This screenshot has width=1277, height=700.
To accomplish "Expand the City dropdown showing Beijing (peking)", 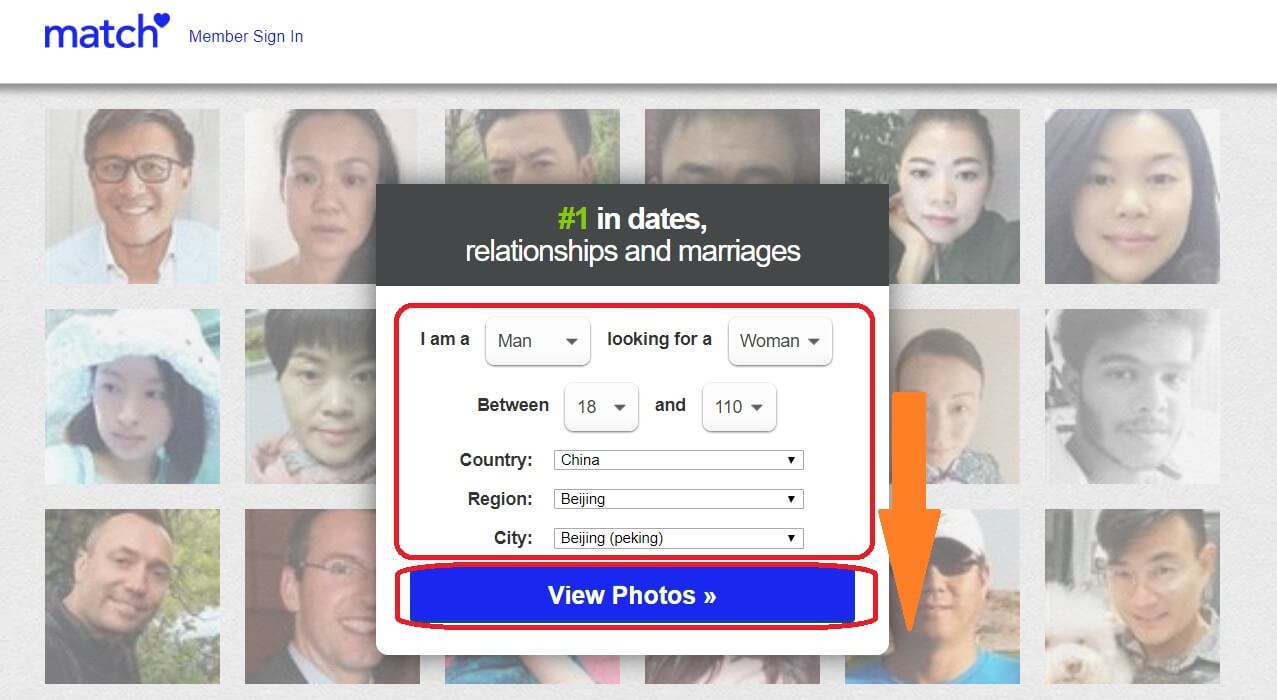I will tap(679, 538).
